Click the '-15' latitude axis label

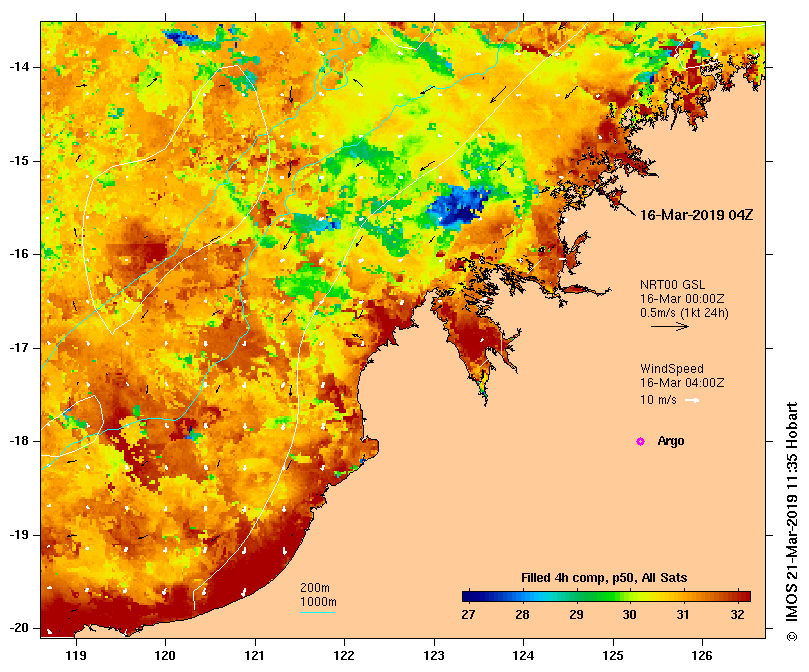[19, 161]
